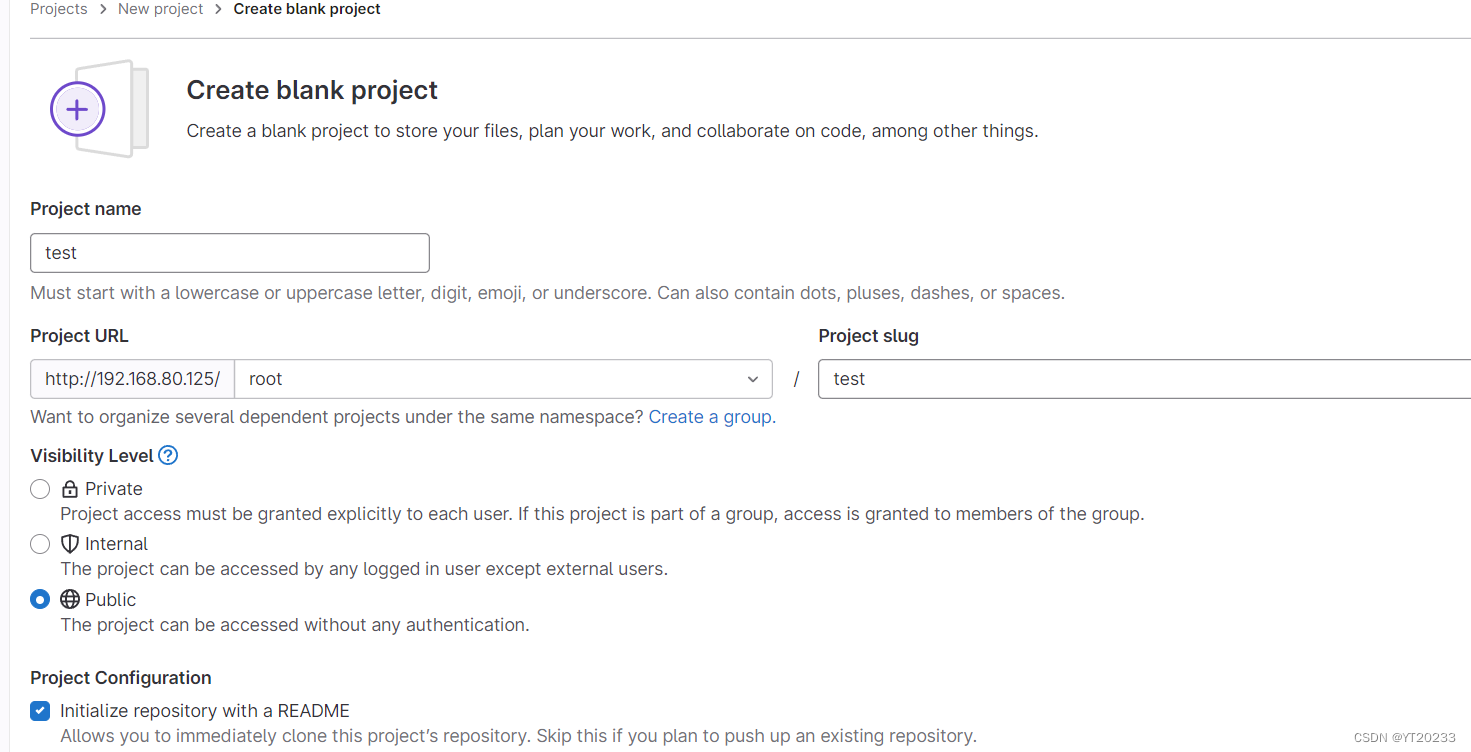Click the Create blank project heading
Viewport: 1471px width, 752px height.
tap(312, 90)
